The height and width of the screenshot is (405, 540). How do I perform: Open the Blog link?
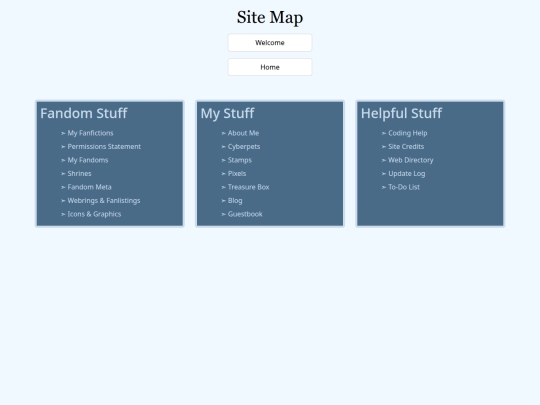[235, 200]
